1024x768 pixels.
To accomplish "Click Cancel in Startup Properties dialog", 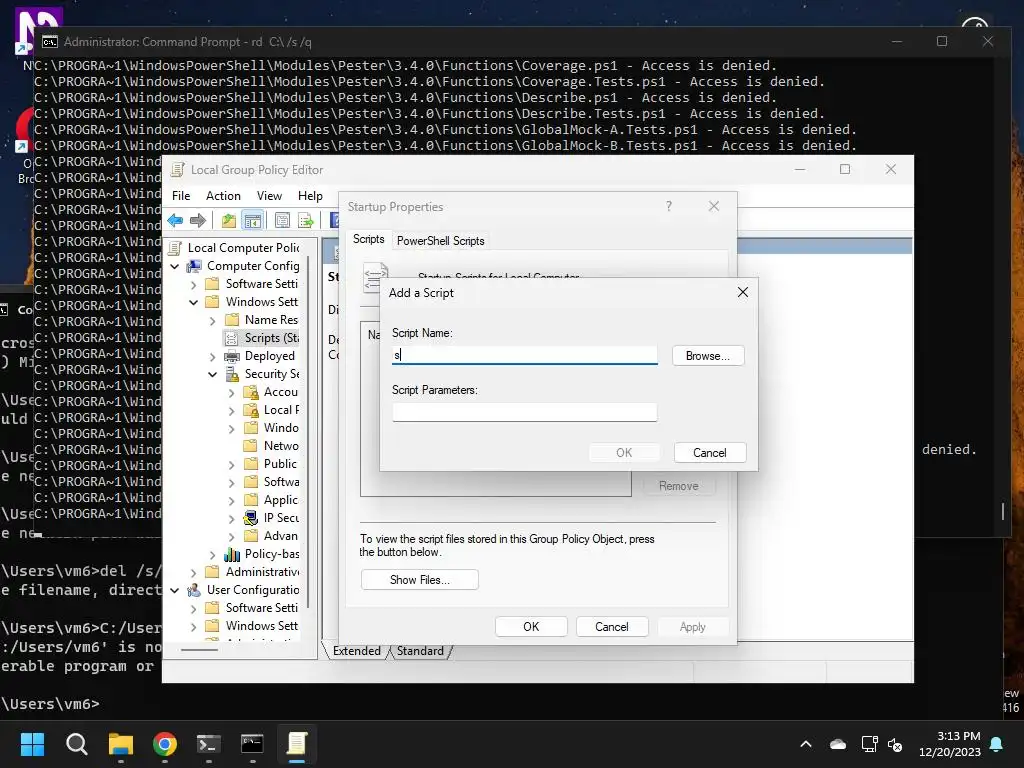I will 612,627.
